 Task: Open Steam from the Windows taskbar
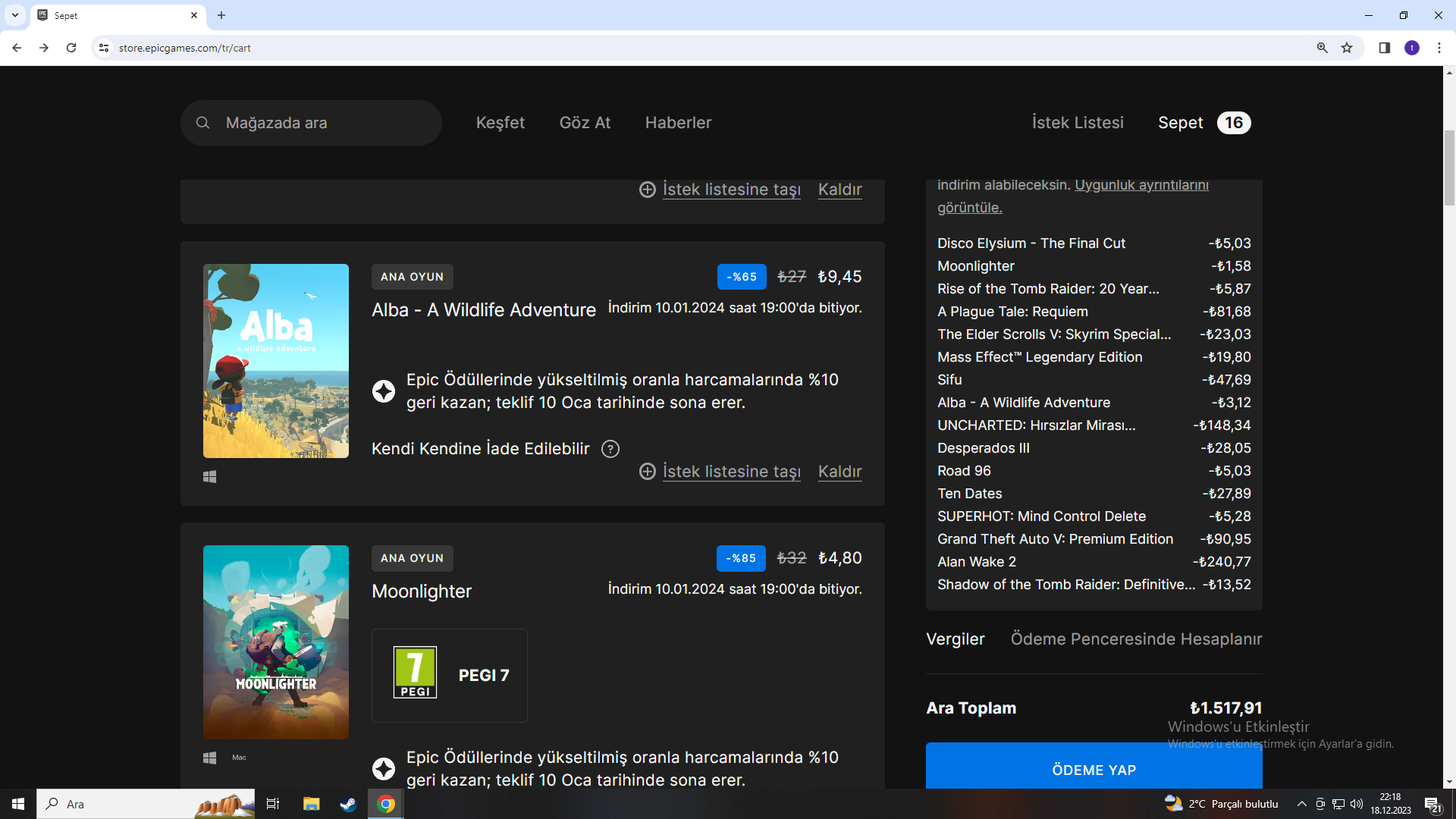[x=348, y=804]
